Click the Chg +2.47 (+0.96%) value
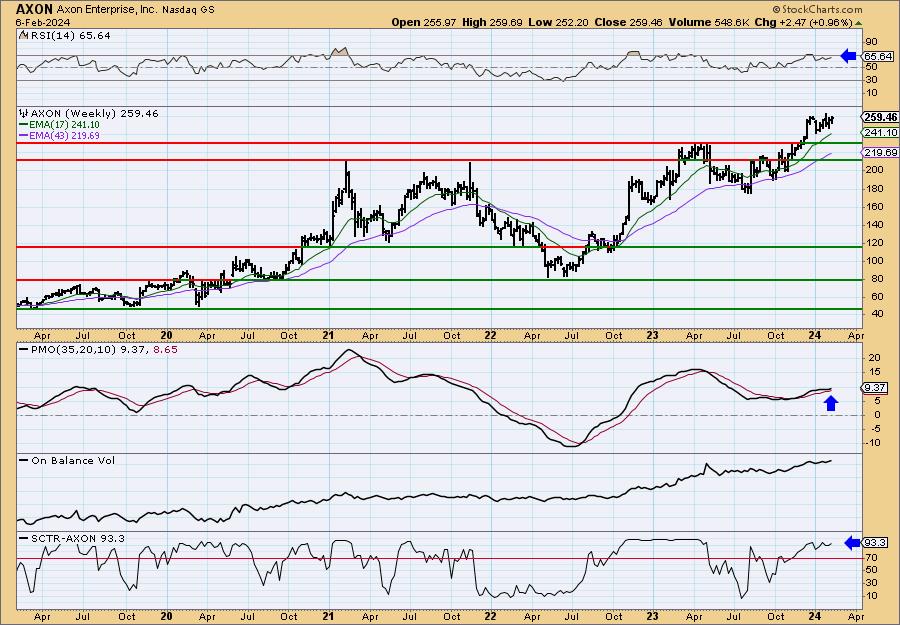900x625 pixels. tap(802, 22)
